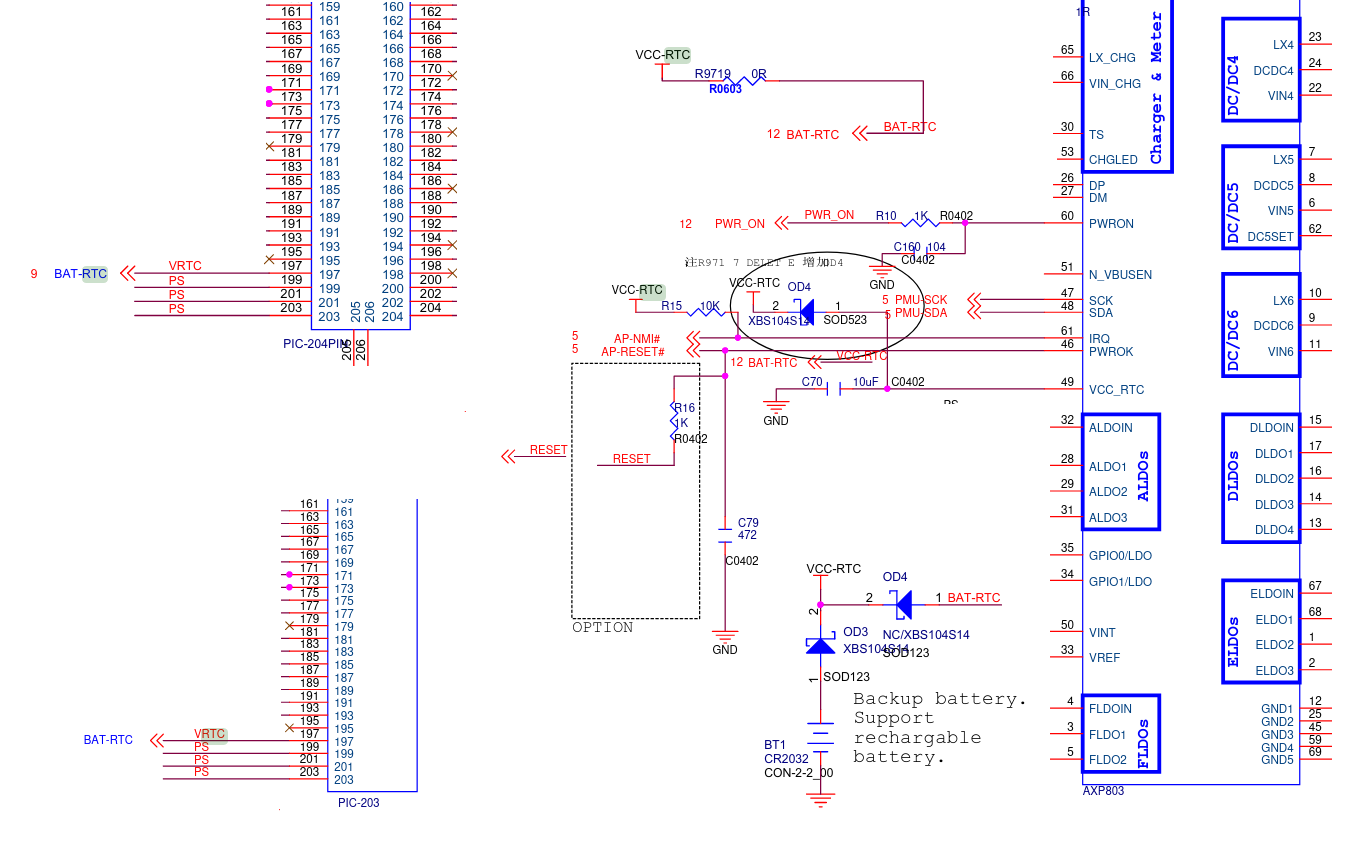The height and width of the screenshot is (843, 1372).
Task: Click the C70 10uF capacitor symbol
Action: point(833,389)
